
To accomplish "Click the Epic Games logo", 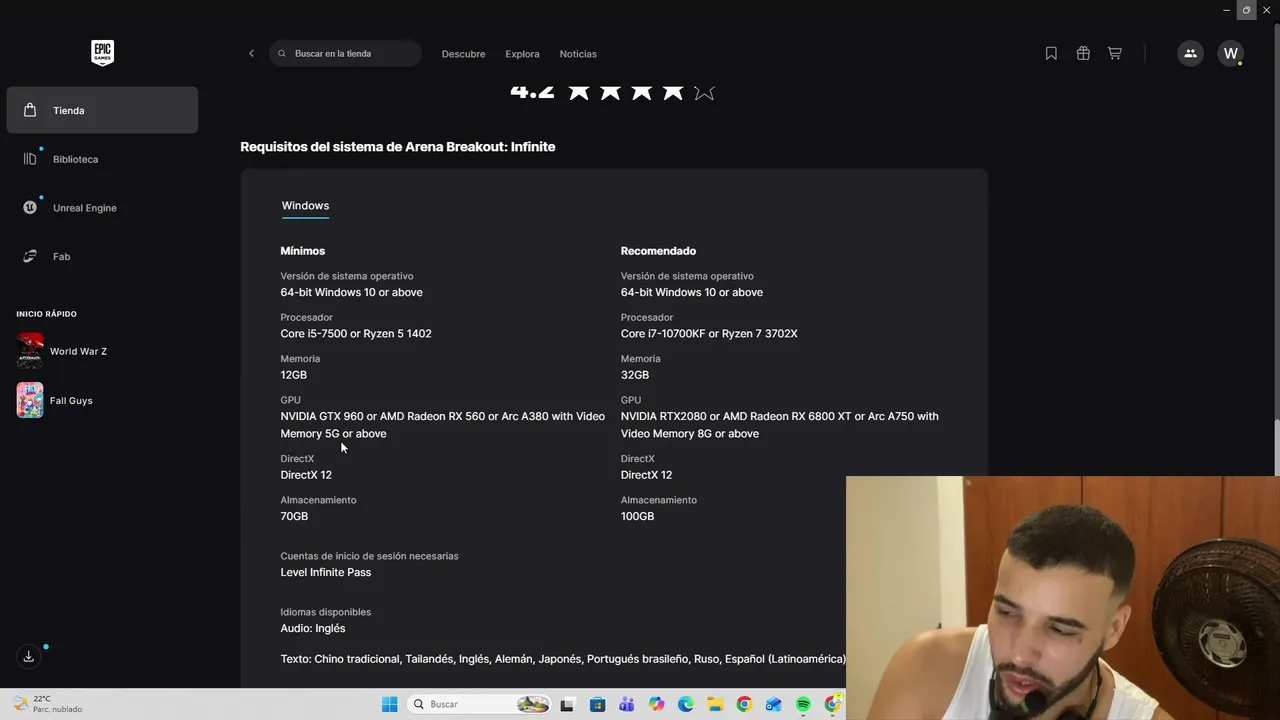I will click(x=102, y=53).
